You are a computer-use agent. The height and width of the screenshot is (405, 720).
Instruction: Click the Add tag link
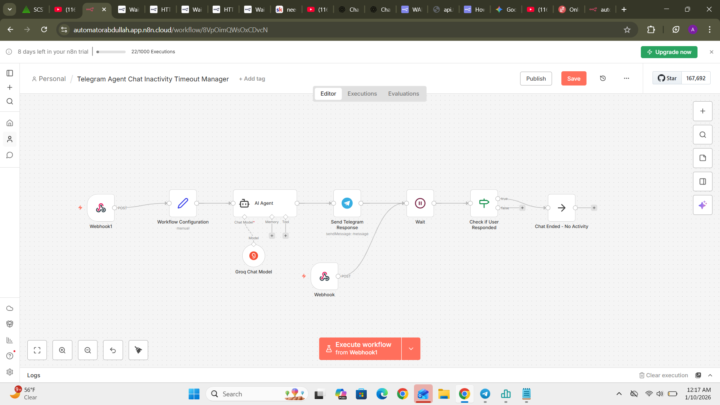click(252, 79)
